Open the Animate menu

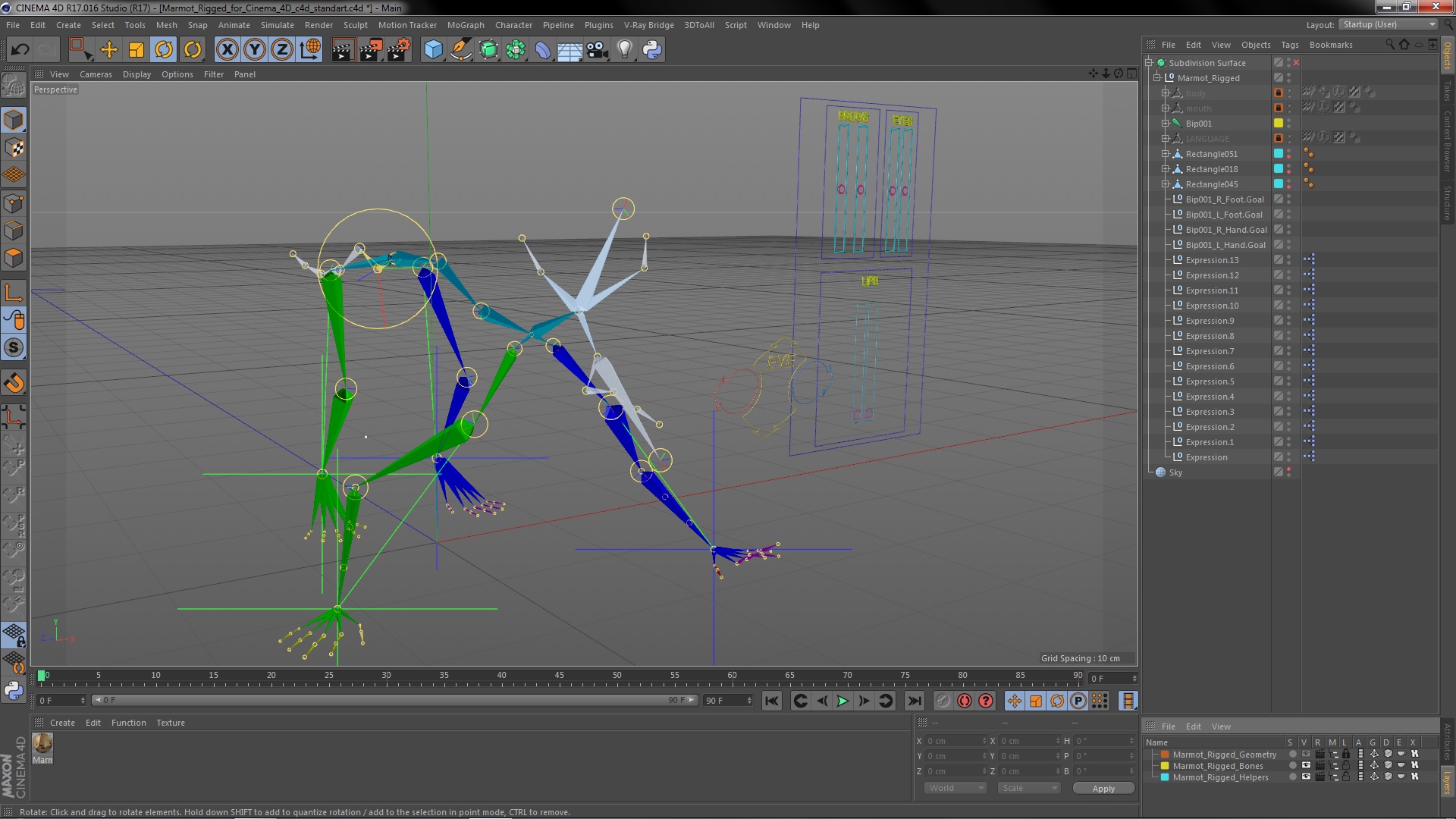pyautogui.click(x=233, y=24)
